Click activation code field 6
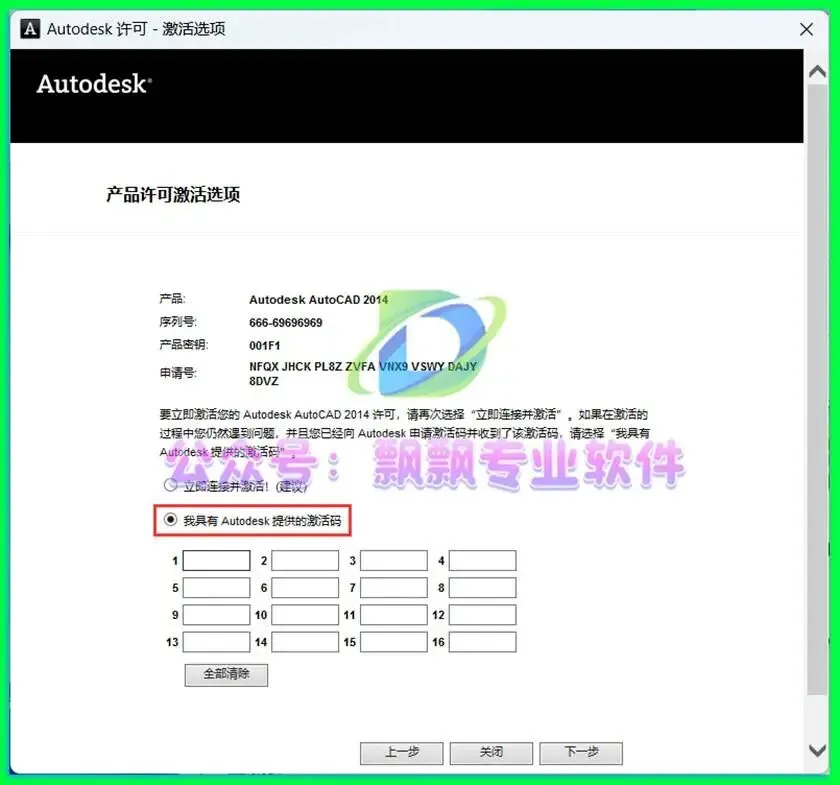Viewport: 840px width, 785px height. click(x=305, y=588)
